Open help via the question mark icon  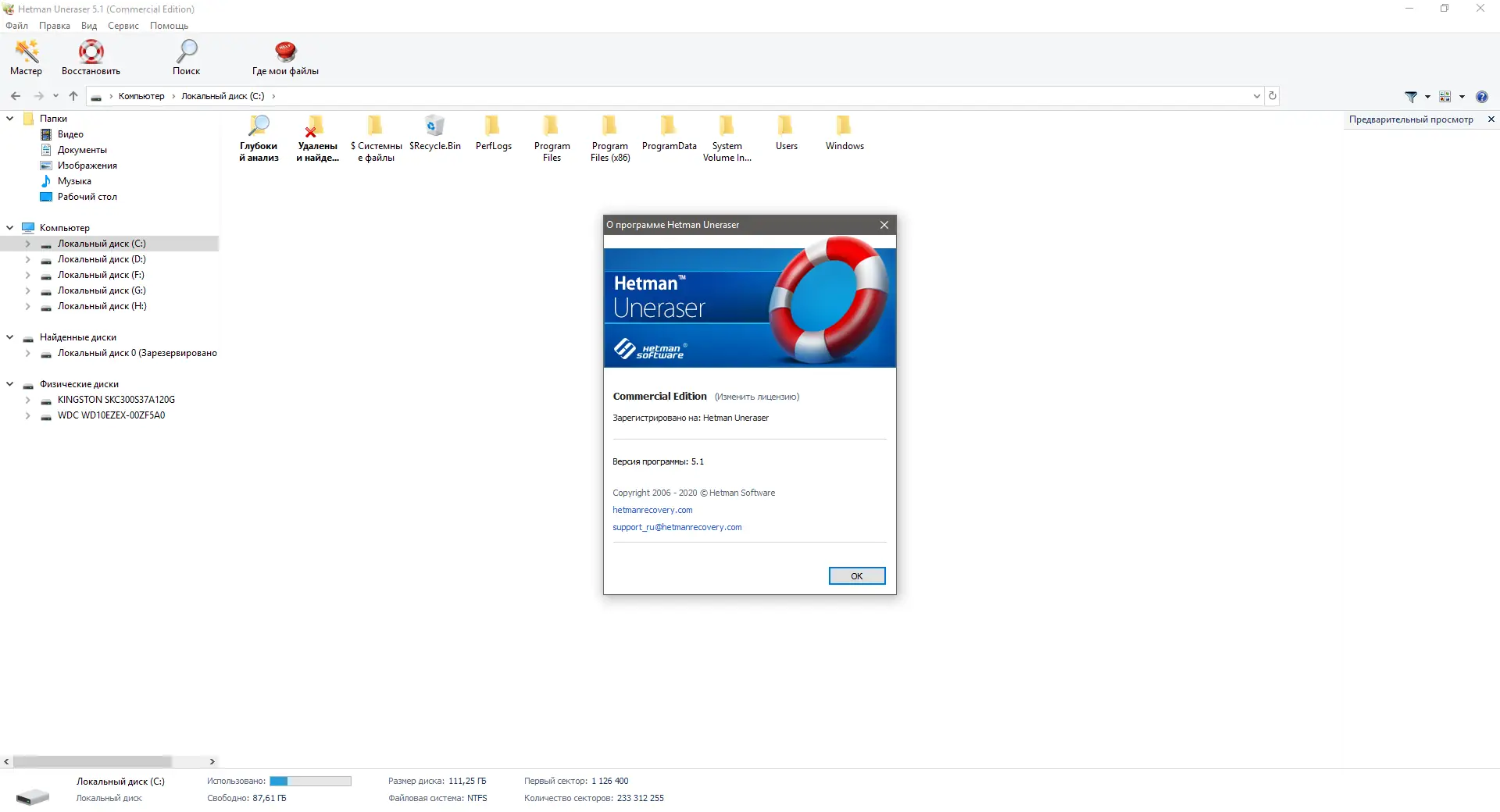point(1482,97)
